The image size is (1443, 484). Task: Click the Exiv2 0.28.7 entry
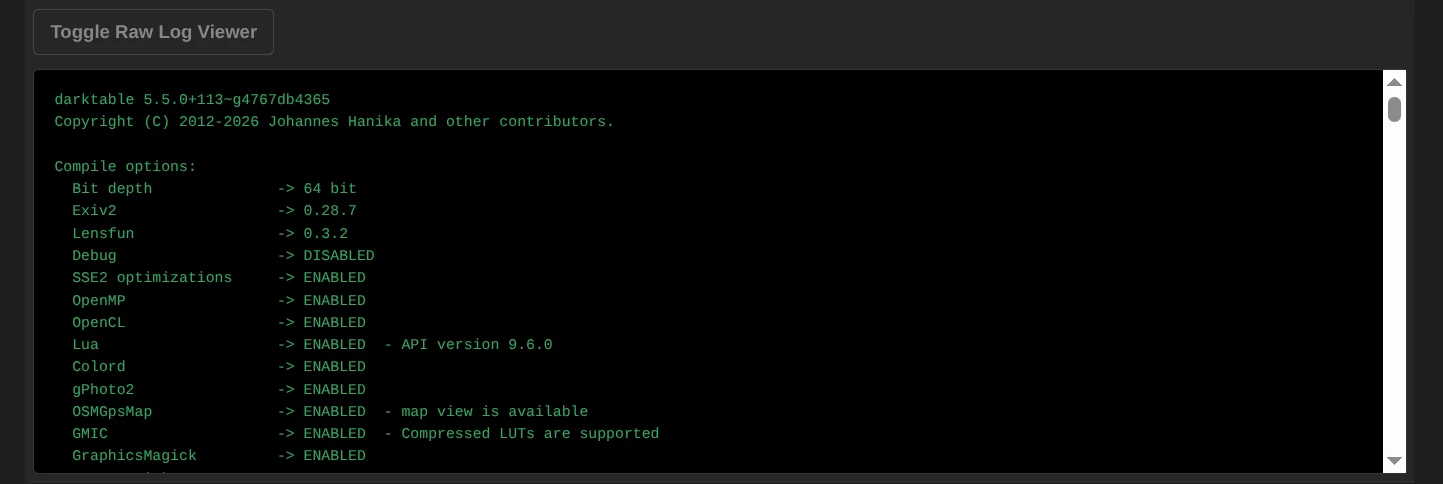point(214,211)
